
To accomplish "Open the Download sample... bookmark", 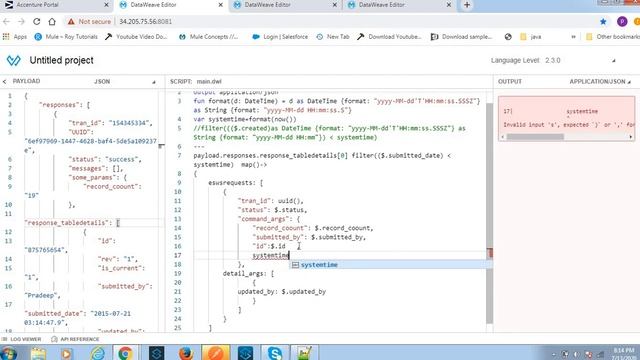I will click(x=462, y=37).
